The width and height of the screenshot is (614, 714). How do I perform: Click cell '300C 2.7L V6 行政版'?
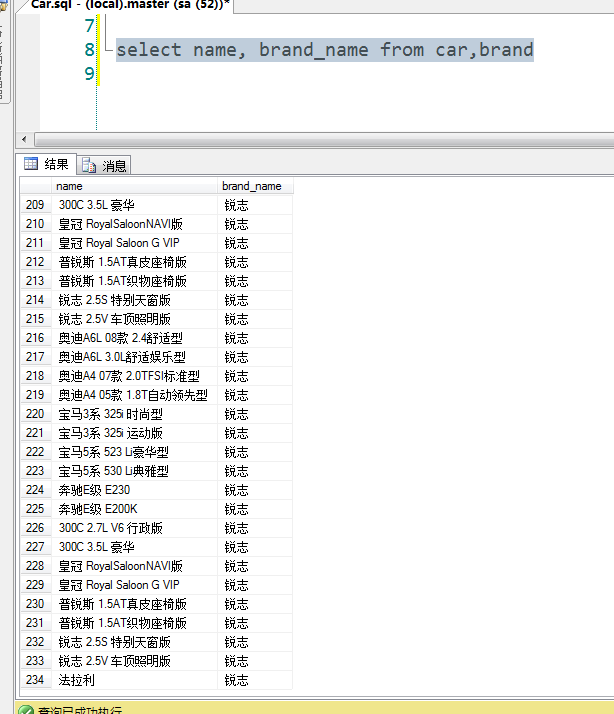coord(134,528)
